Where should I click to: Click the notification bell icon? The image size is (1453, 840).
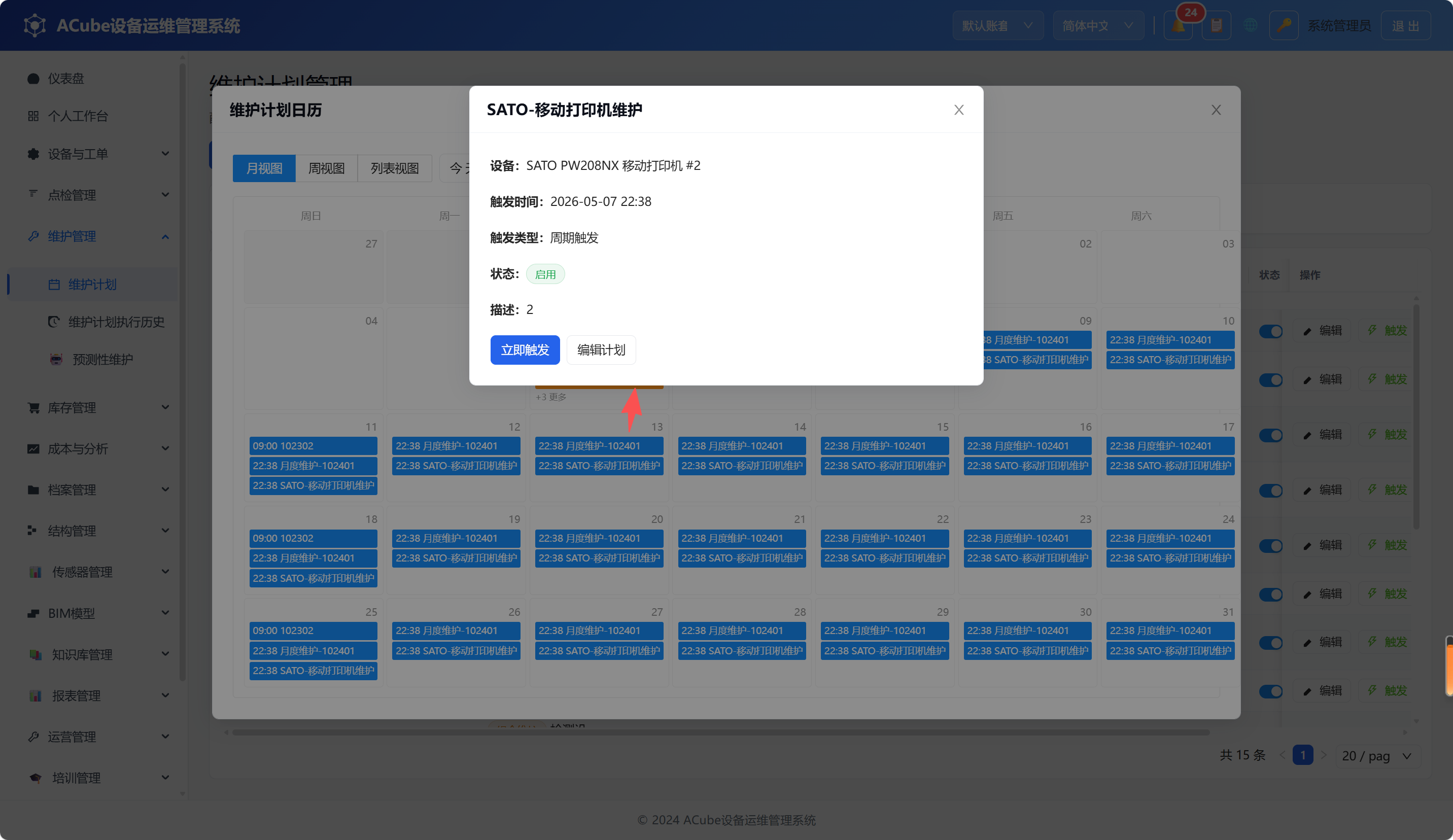[1178, 26]
